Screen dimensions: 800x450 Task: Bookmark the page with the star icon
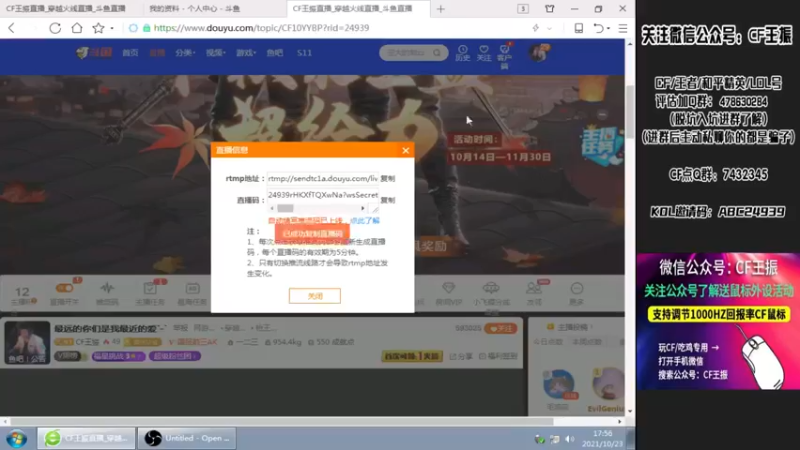pos(98,28)
